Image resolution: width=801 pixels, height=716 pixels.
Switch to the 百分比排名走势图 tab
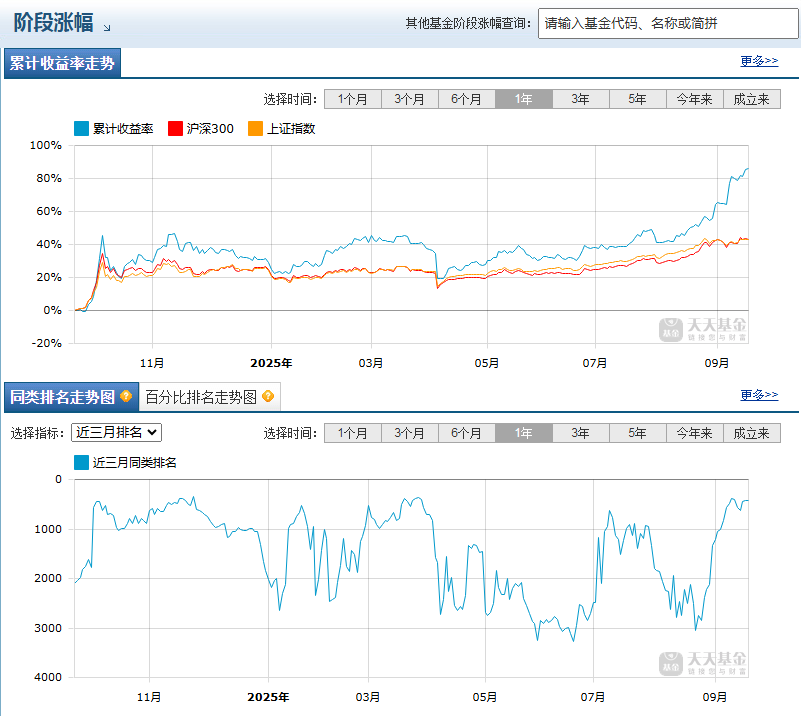tap(209, 397)
